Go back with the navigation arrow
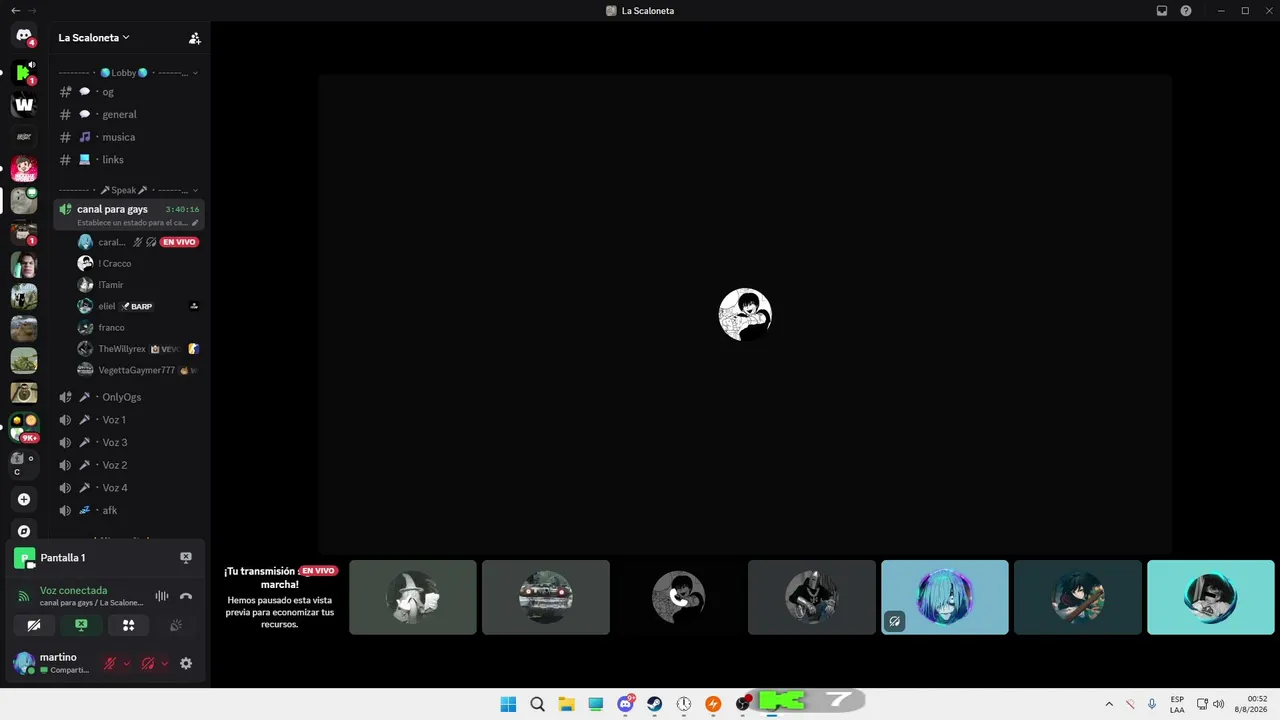 [15, 11]
